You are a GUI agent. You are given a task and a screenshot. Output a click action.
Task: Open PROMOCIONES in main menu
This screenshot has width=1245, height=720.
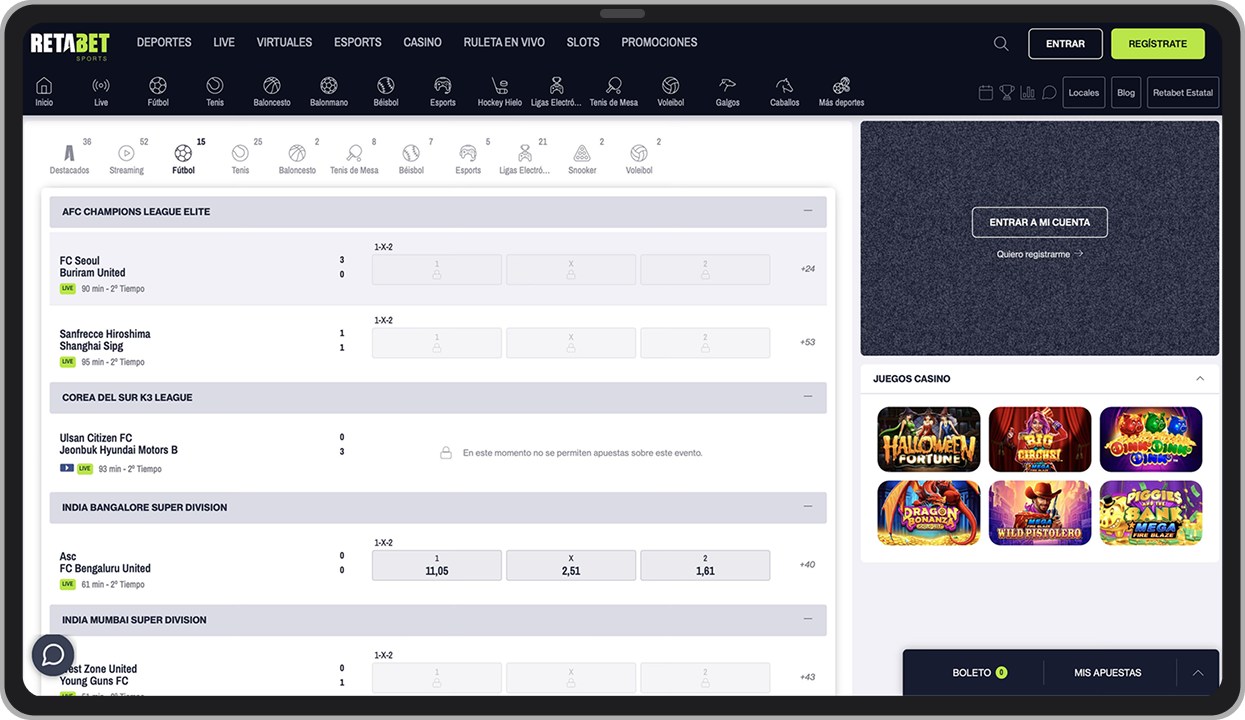659,43
